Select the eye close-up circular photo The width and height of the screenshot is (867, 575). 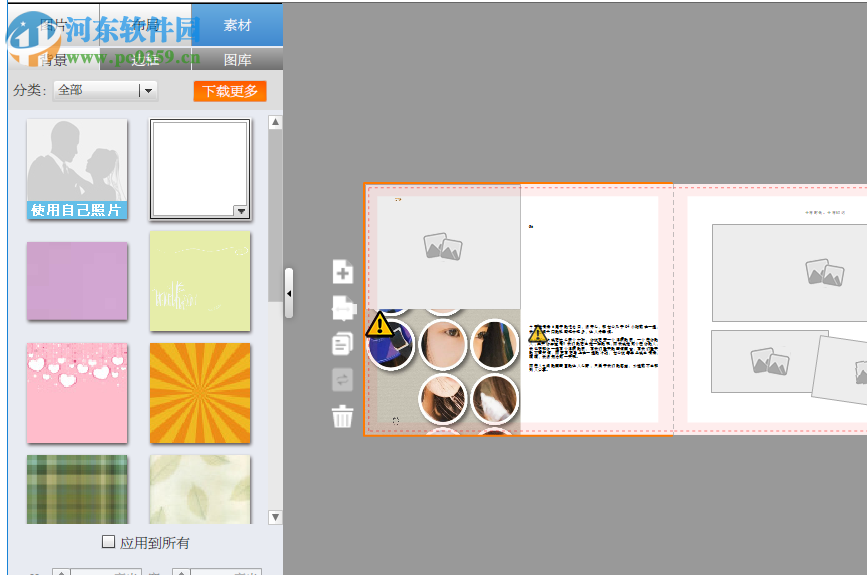(443, 345)
